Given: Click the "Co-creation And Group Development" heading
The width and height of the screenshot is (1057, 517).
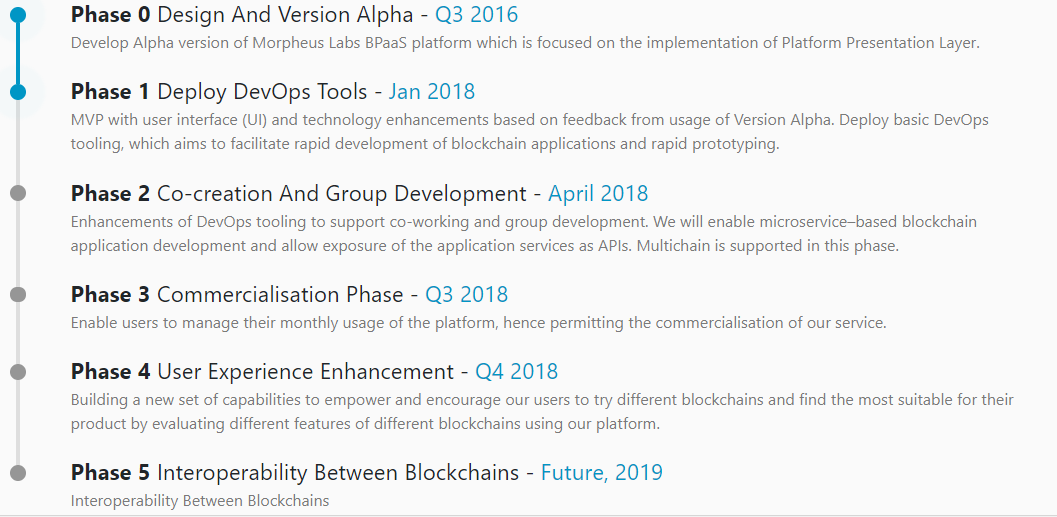Looking at the screenshot, I should click(341, 194).
